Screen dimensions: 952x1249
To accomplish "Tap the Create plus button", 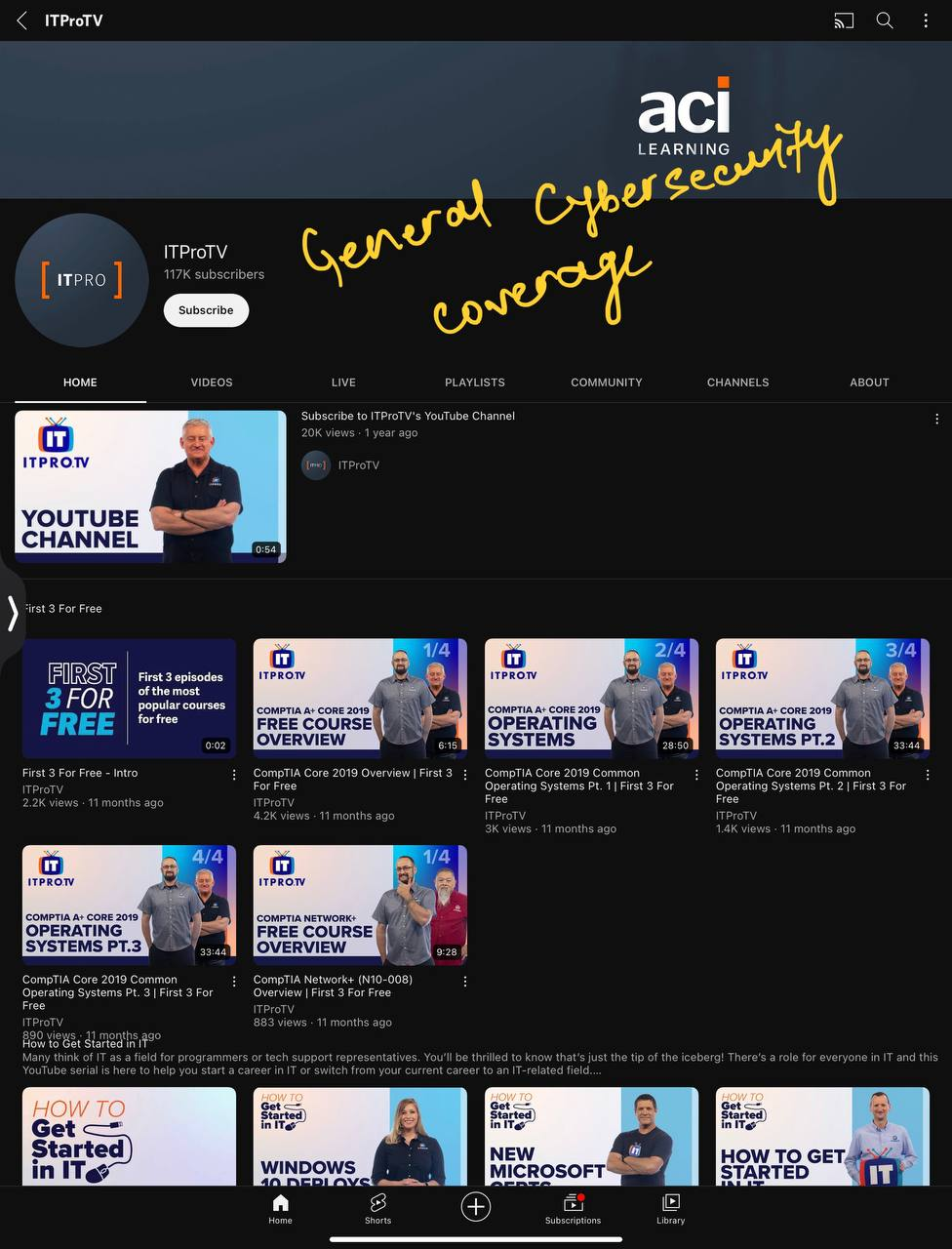I will 475,1207.
